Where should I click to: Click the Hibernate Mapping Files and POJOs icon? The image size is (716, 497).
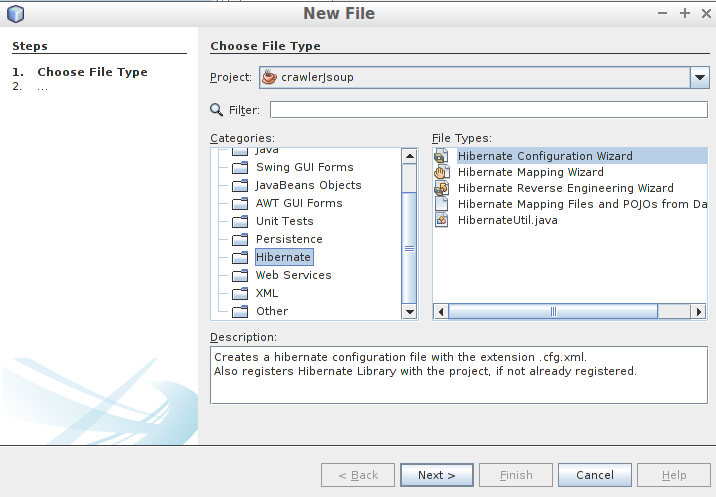point(441,204)
